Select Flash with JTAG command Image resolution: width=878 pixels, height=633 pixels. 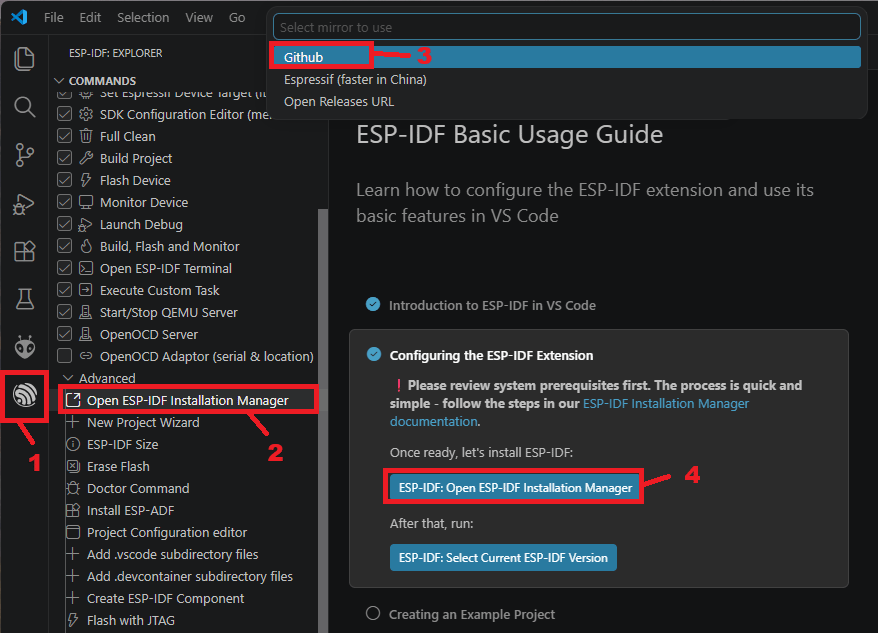coord(130,620)
